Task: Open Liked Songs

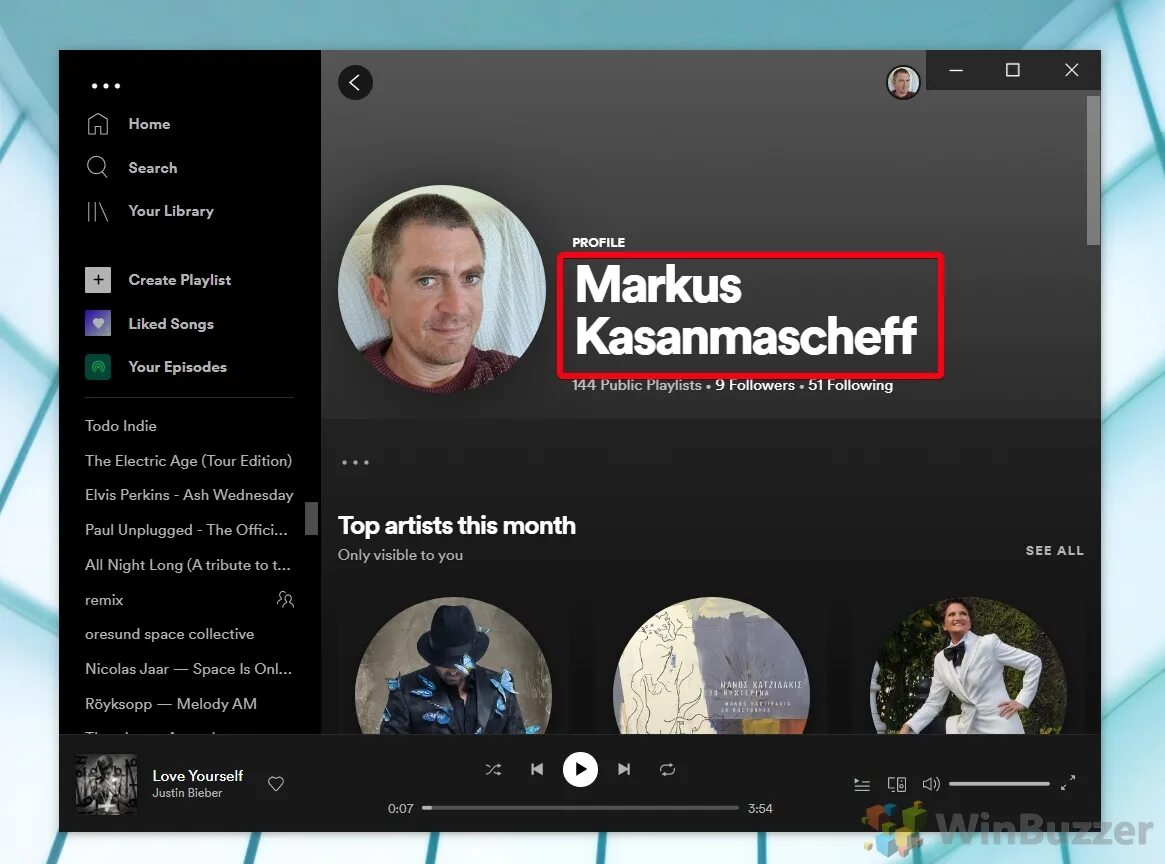Action: (x=171, y=324)
